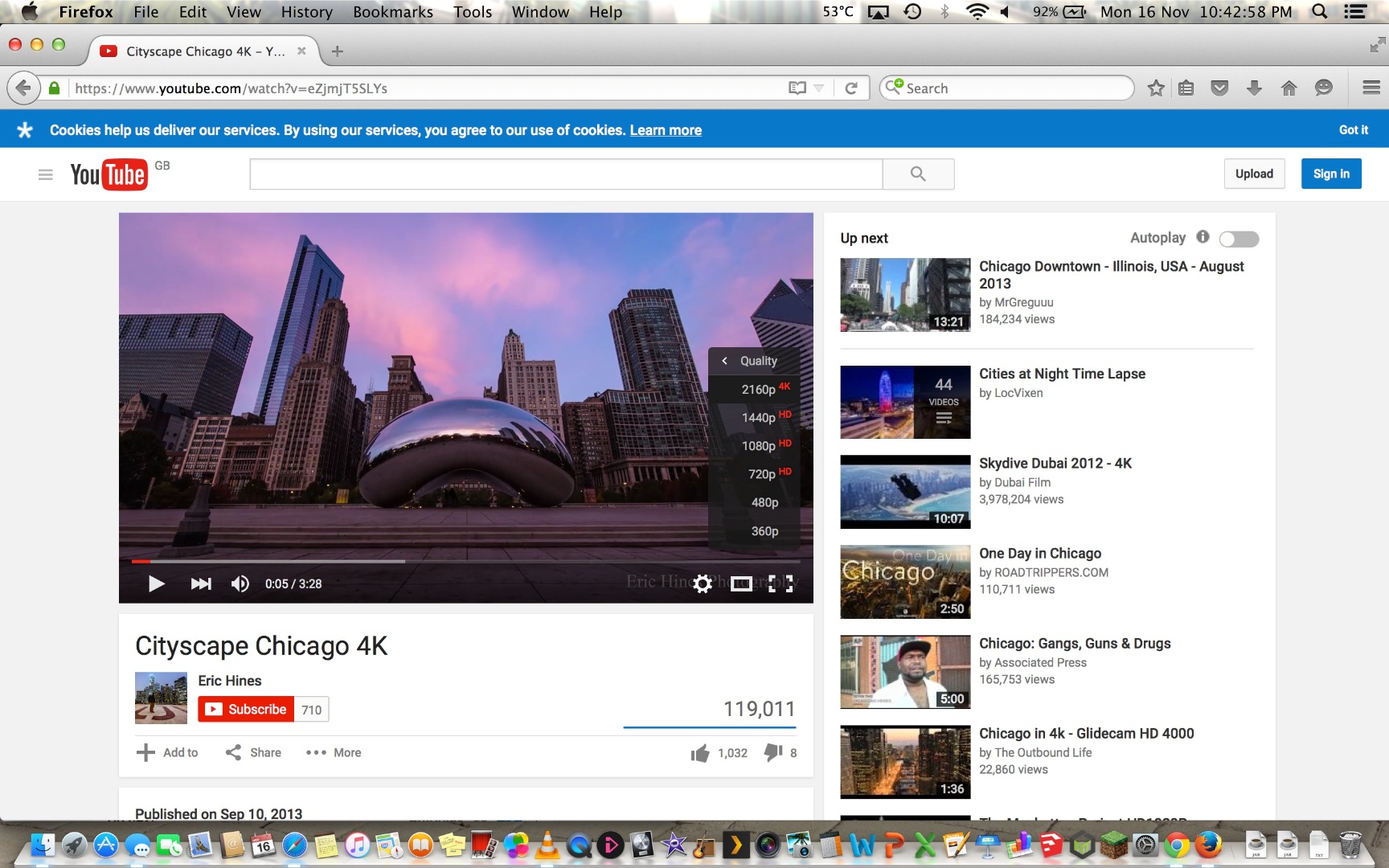The width and height of the screenshot is (1389, 868).
Task: Click the YouTube logo
Action: [x=109, y=174]
